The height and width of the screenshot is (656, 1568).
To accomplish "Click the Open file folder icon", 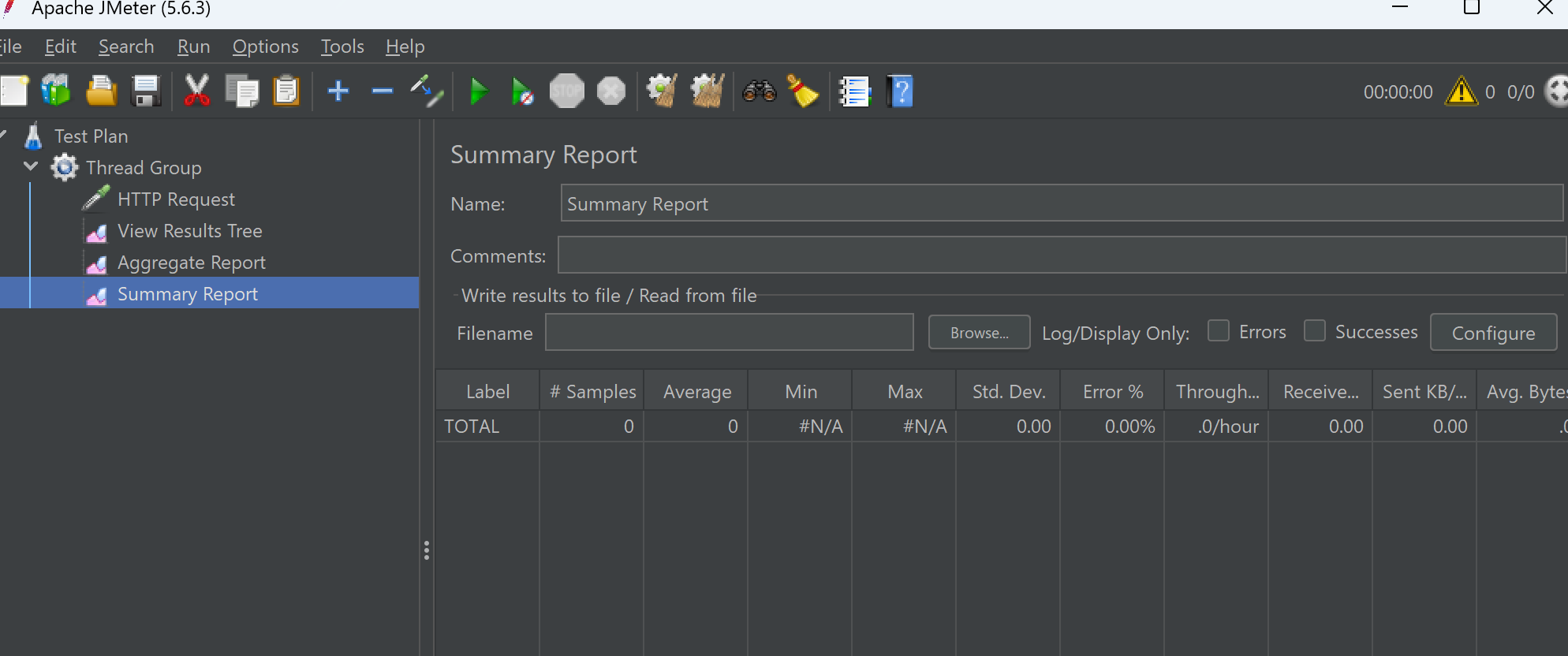I will pyautogui.click(x=101, y=91).
